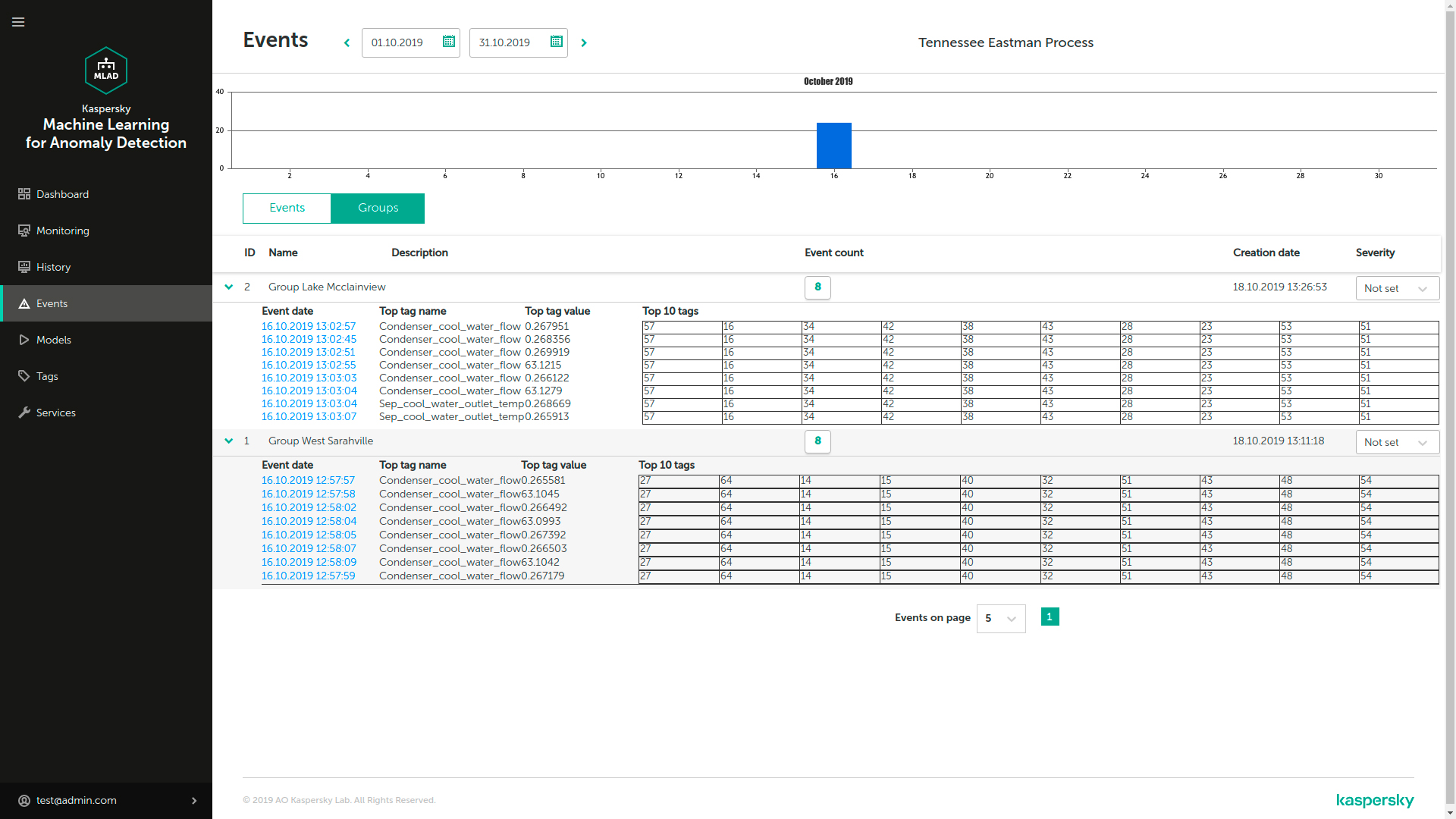Go to the next date period arrow
The height and width of the screenshot is (819, 1456).
584,43
